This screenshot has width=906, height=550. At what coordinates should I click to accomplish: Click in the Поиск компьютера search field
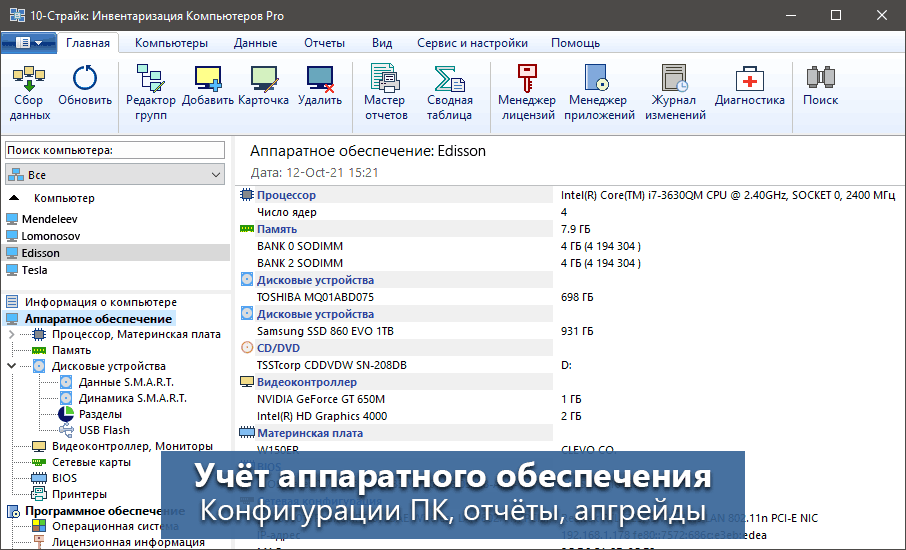[116, 150]
